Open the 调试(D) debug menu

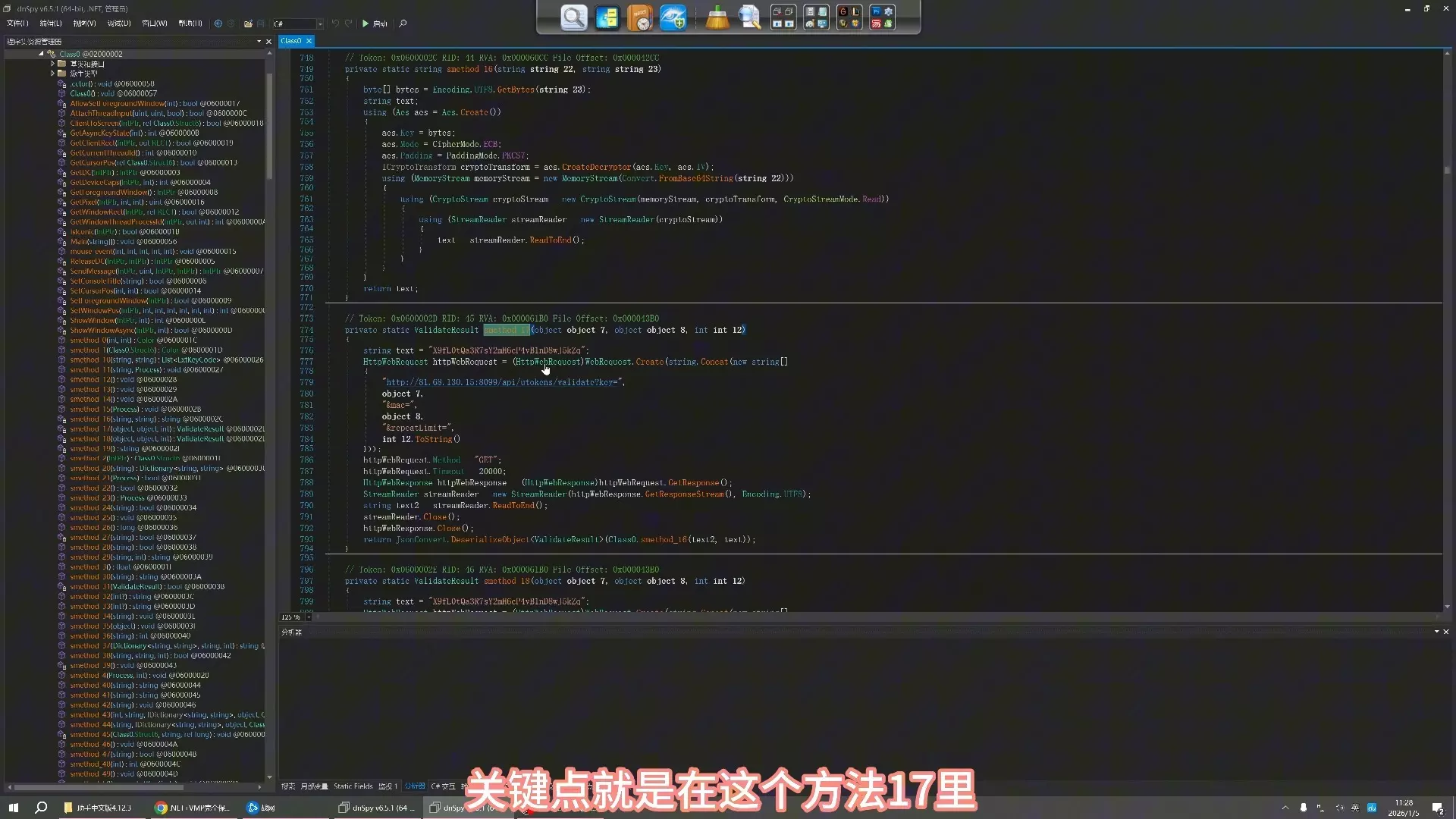(118, 24)
